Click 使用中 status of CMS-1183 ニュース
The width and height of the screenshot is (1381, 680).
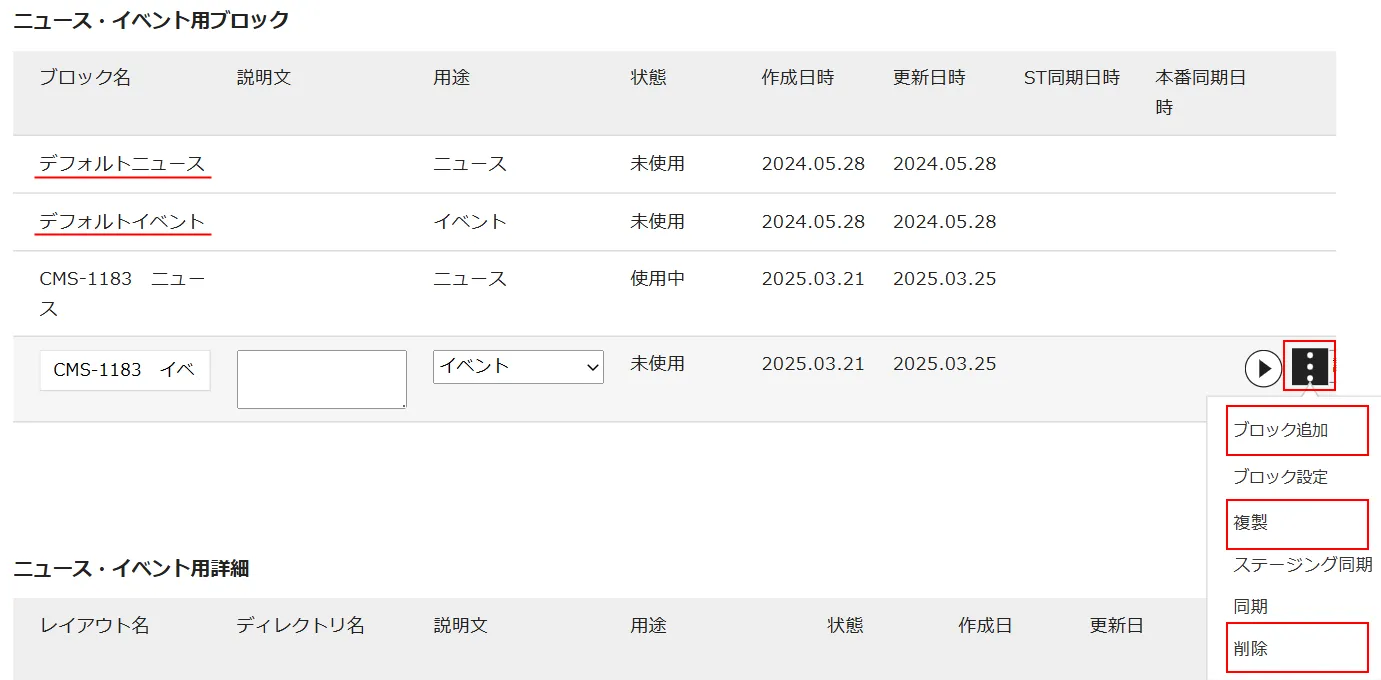point(657,279)
